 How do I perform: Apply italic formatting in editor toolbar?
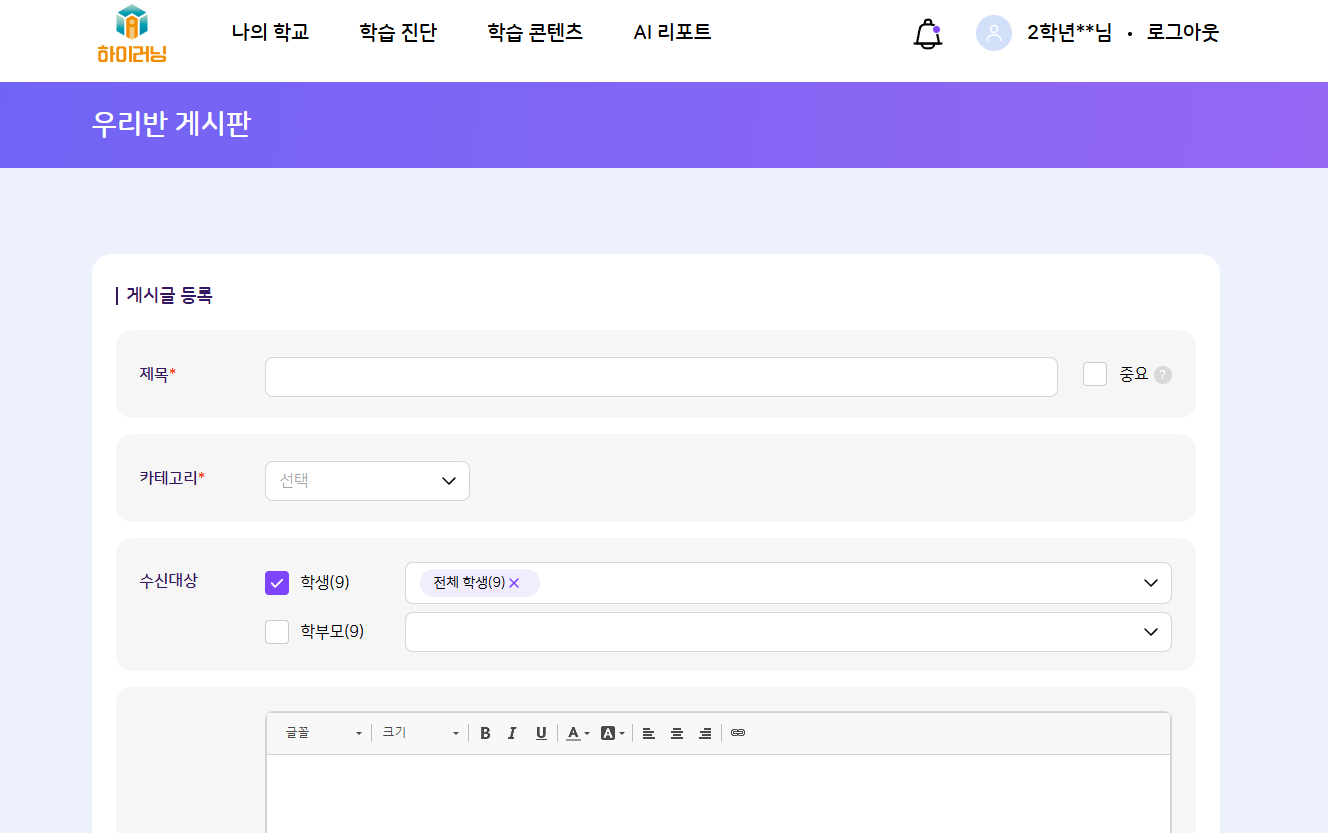pyautogui.click(x=512, y=733)
